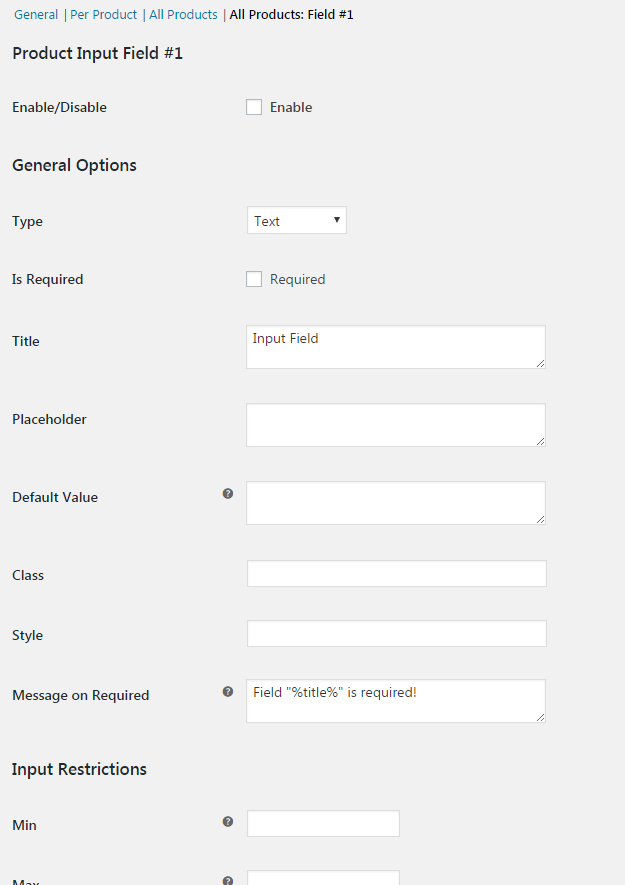Click help icon next to Max
Viewport: 625px width, 885px height.
(x=228, y=880)
